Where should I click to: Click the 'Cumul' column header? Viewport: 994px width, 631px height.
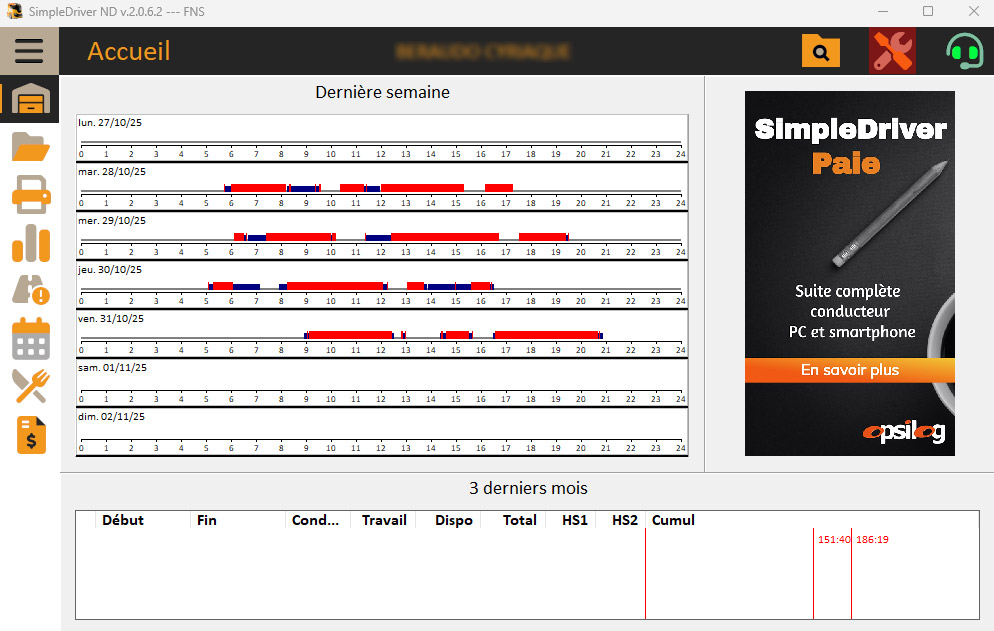click(x=673, y=520)
